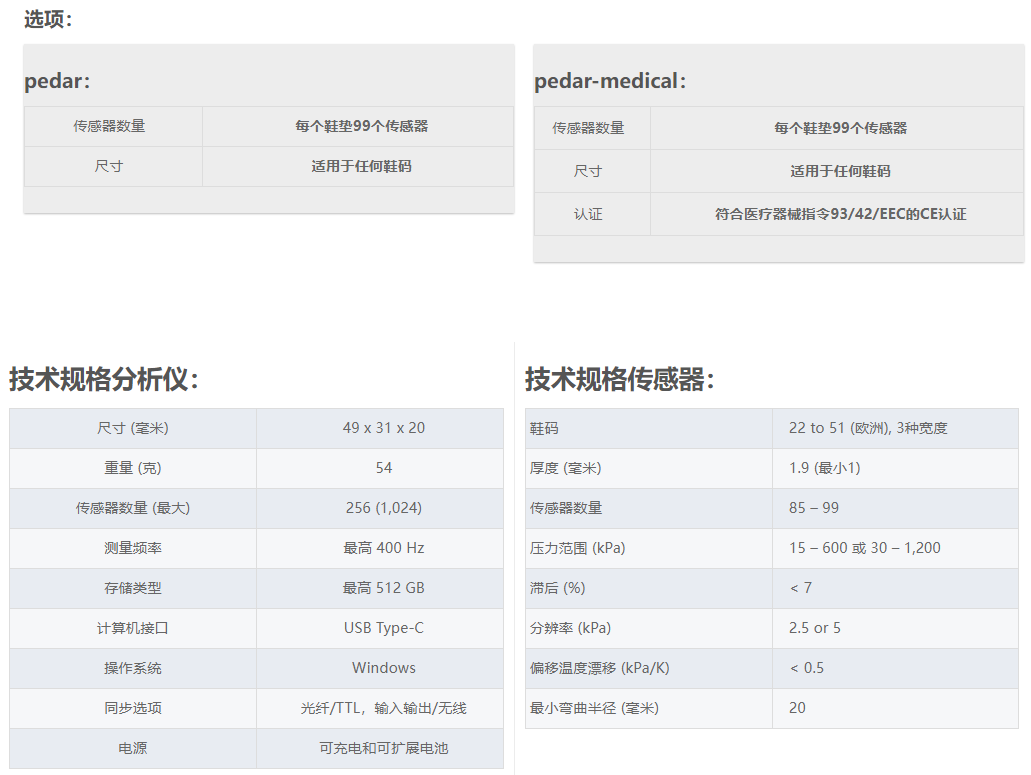Click 符合医疗器械指令93/42/EEC的CE认证 text

click(841, 214)
